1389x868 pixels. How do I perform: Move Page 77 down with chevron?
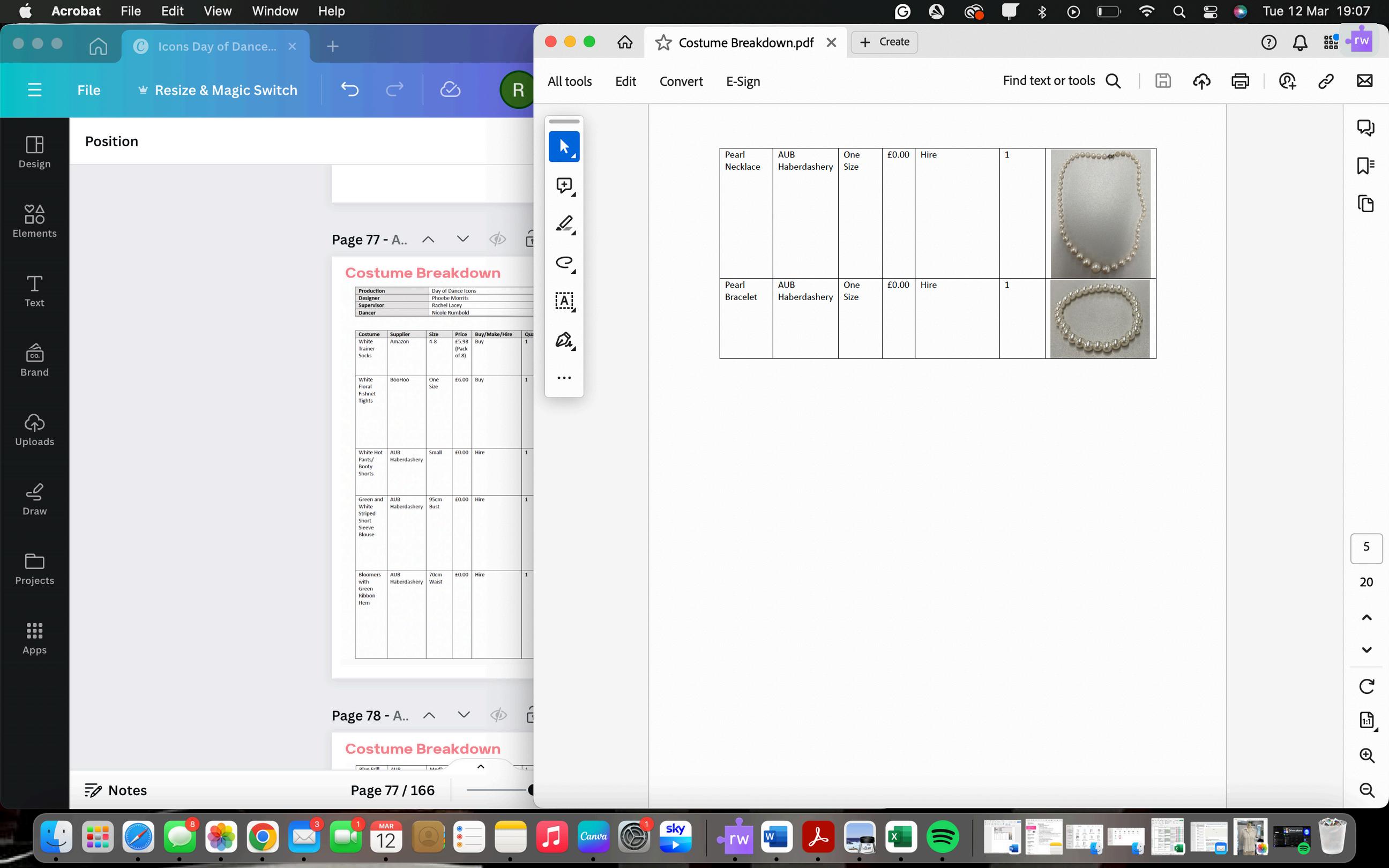tap(462, 239)
